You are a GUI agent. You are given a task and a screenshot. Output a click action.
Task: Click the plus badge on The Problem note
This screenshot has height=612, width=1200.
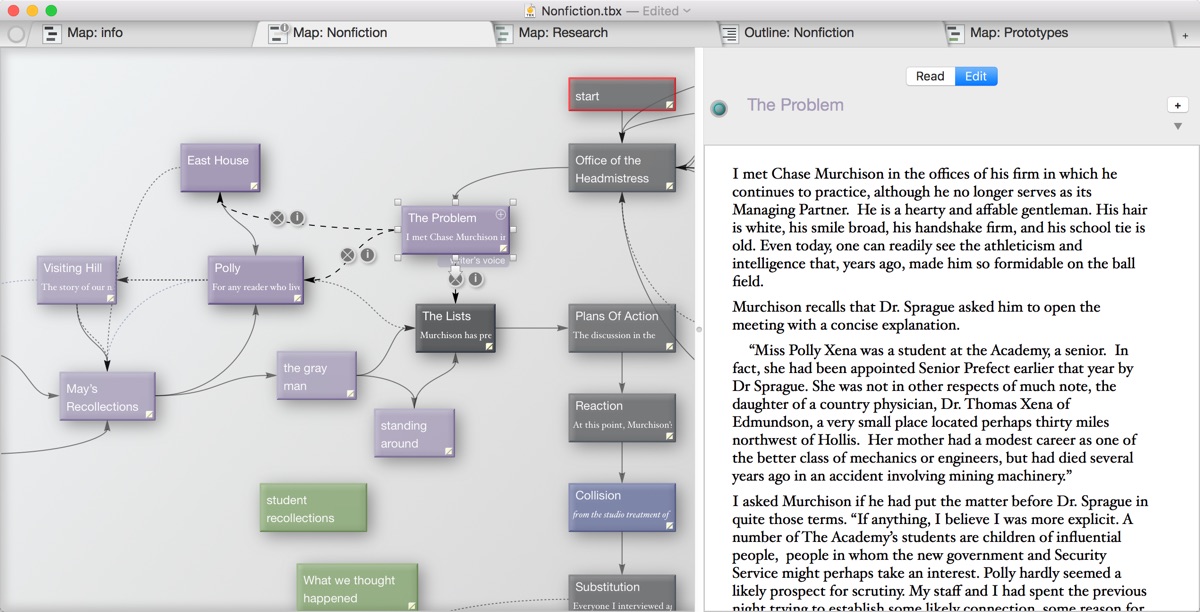(x=501, y=215)
